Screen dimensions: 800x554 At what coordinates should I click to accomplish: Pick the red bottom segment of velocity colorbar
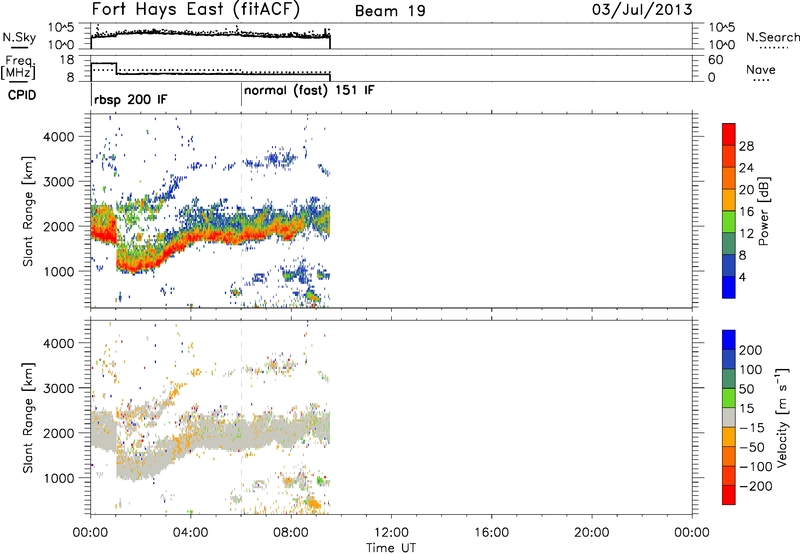729,495
